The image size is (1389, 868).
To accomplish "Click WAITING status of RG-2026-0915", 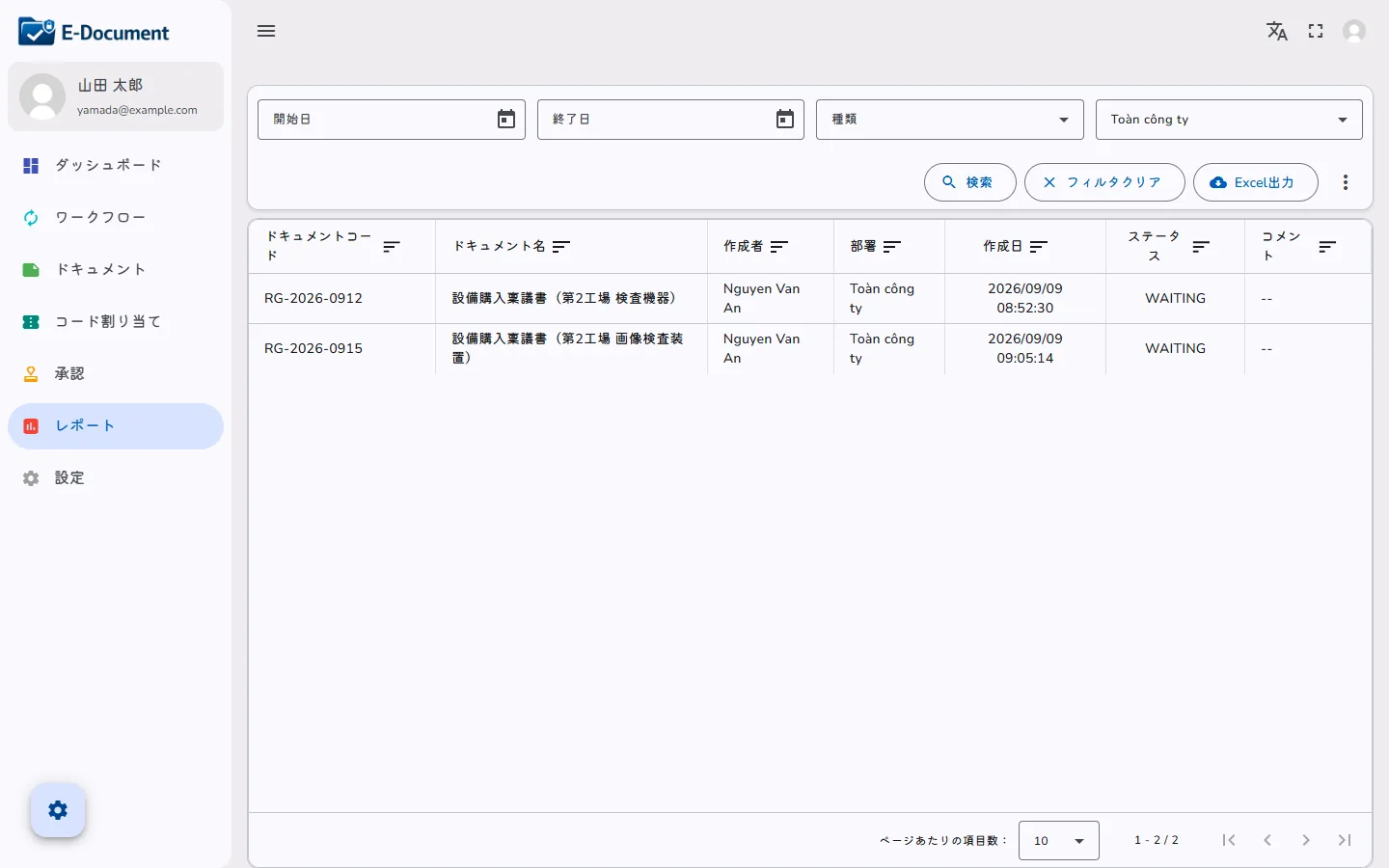I will point(1175,348).
